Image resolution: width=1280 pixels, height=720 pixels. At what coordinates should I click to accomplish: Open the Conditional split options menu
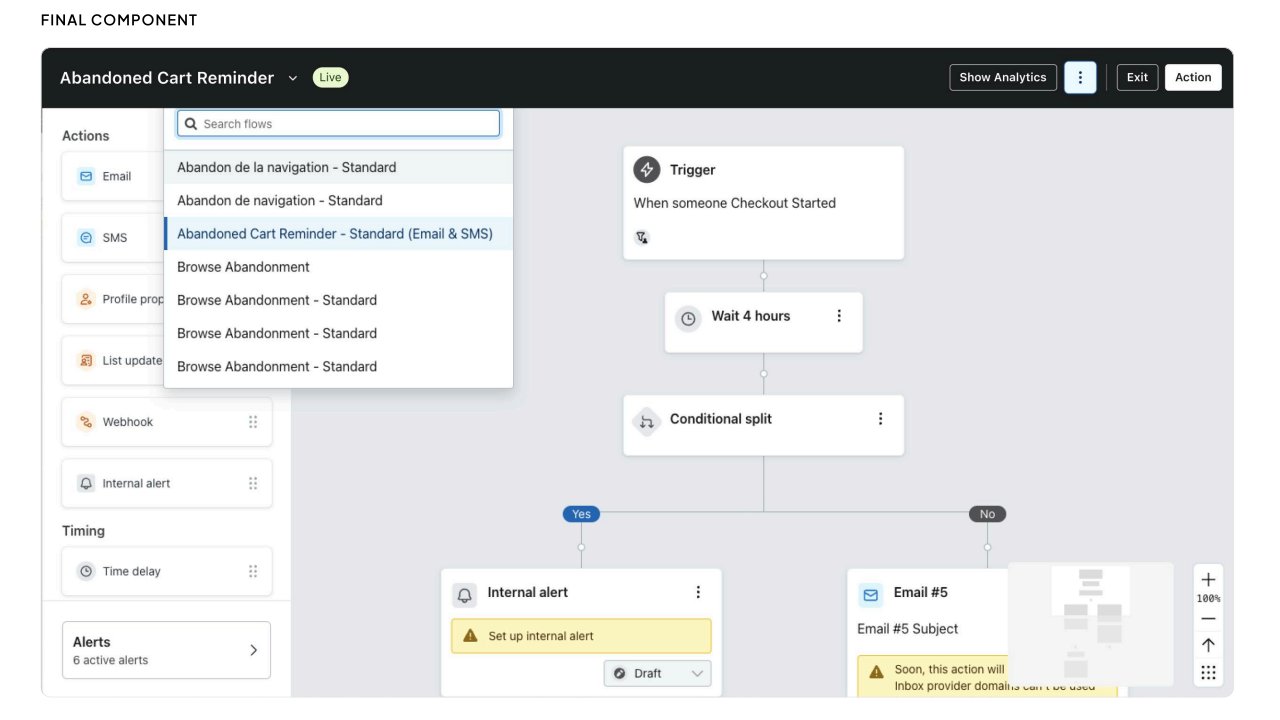pyautogui.click(x=880, y=419)
